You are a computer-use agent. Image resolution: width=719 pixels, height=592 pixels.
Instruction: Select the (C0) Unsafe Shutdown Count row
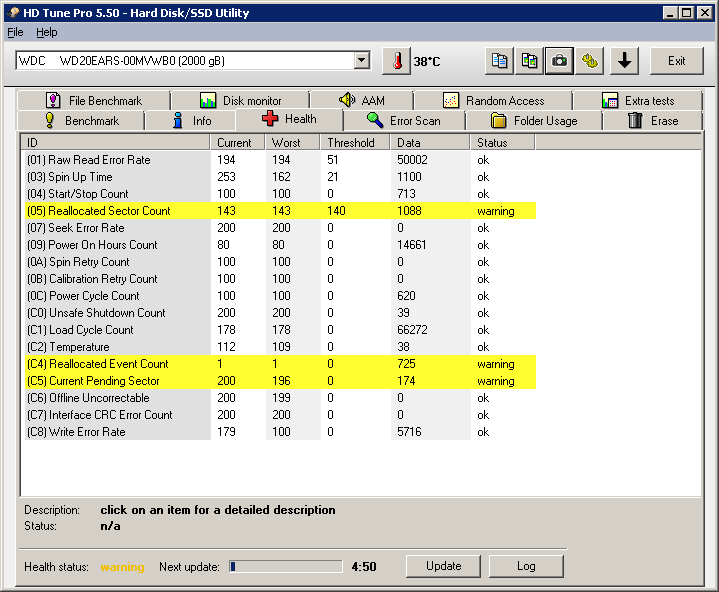tap(280, 312)
